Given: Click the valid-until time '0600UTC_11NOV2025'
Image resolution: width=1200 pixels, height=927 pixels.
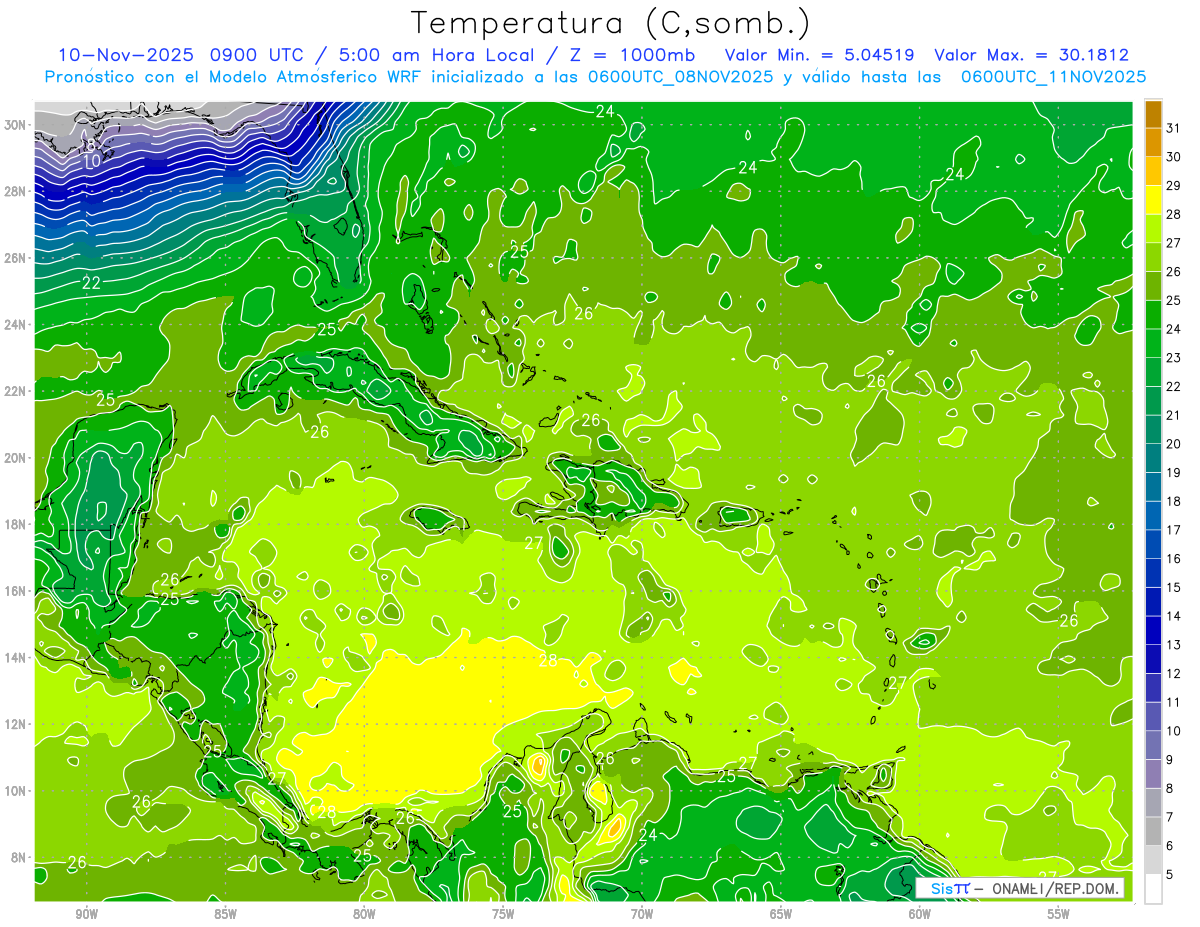Looking at the screenshot, I should pyautogui.click(x=1053, y=77).
